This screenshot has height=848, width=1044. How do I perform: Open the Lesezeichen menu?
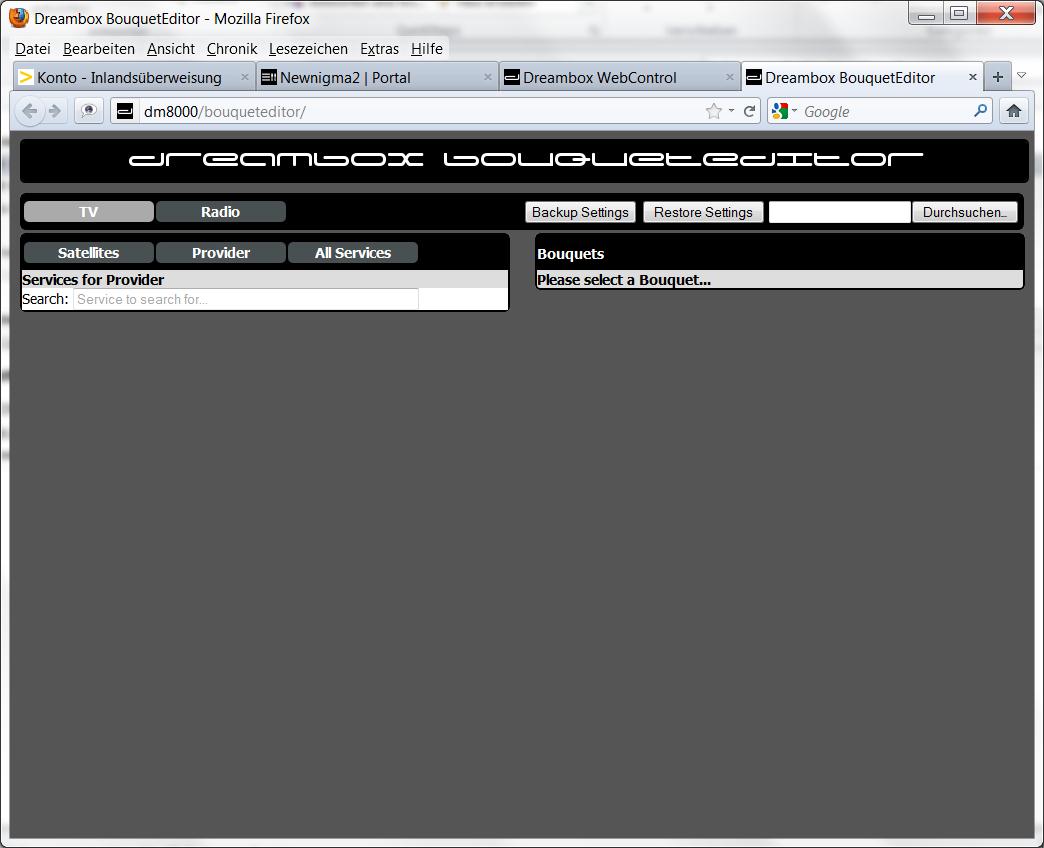[x=308, y=48]
